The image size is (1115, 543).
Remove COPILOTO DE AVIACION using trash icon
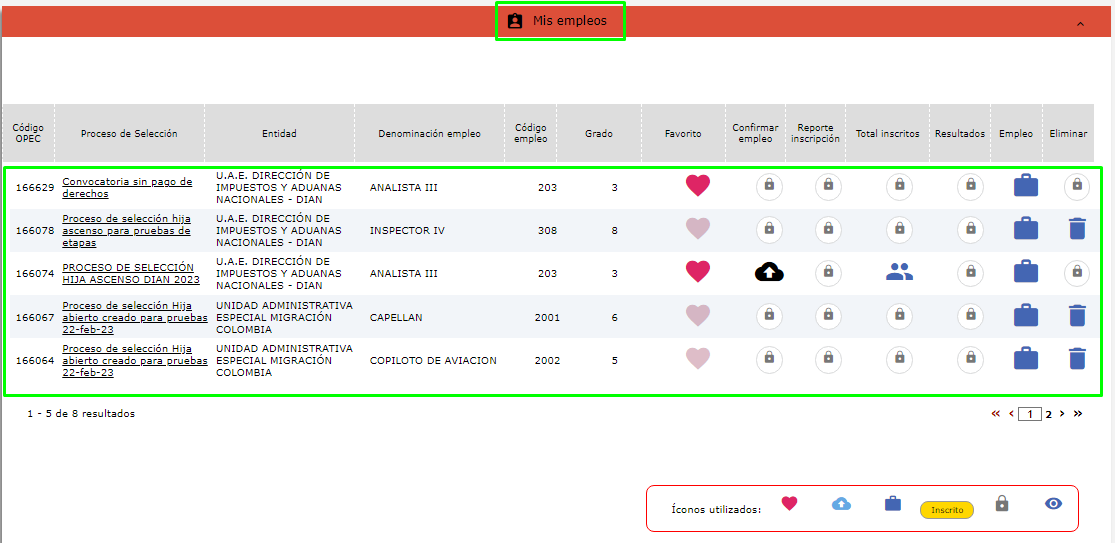click(x=1076, y=358)
